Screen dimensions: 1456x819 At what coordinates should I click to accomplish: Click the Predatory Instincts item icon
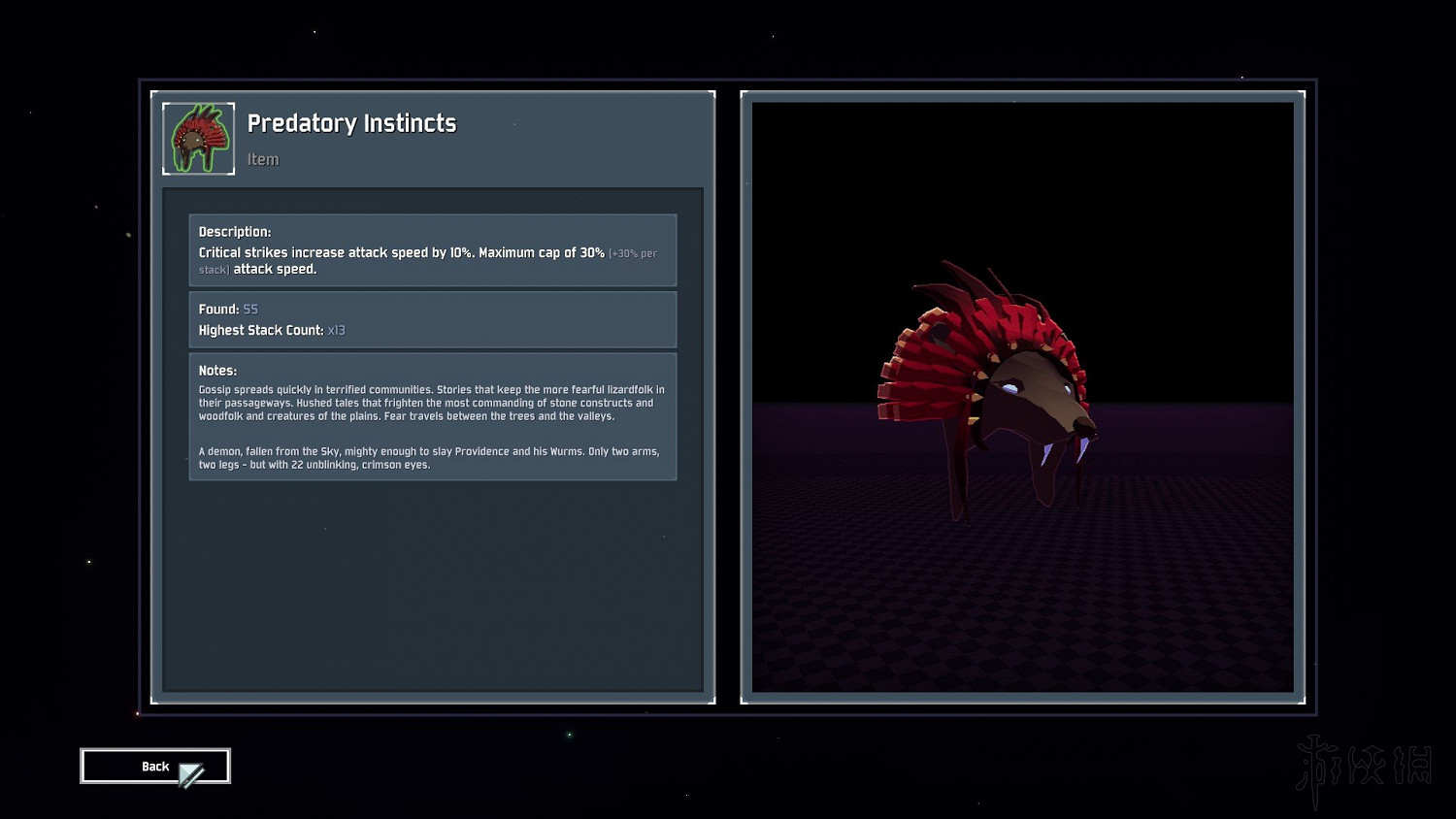click(x=198, y=139)
